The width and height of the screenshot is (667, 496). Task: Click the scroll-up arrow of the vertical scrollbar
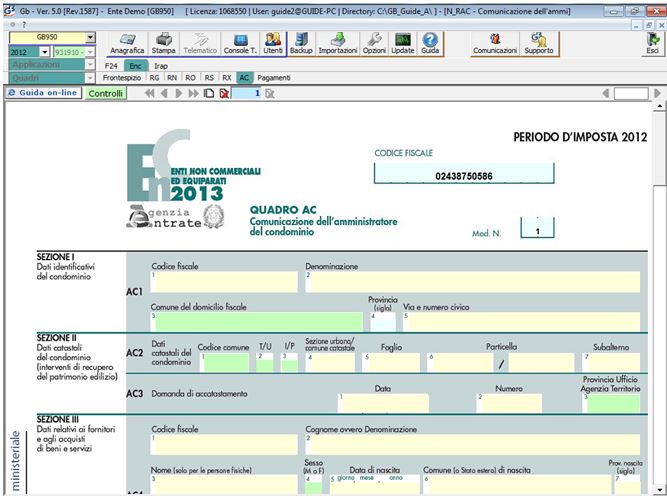pos(659,105)
